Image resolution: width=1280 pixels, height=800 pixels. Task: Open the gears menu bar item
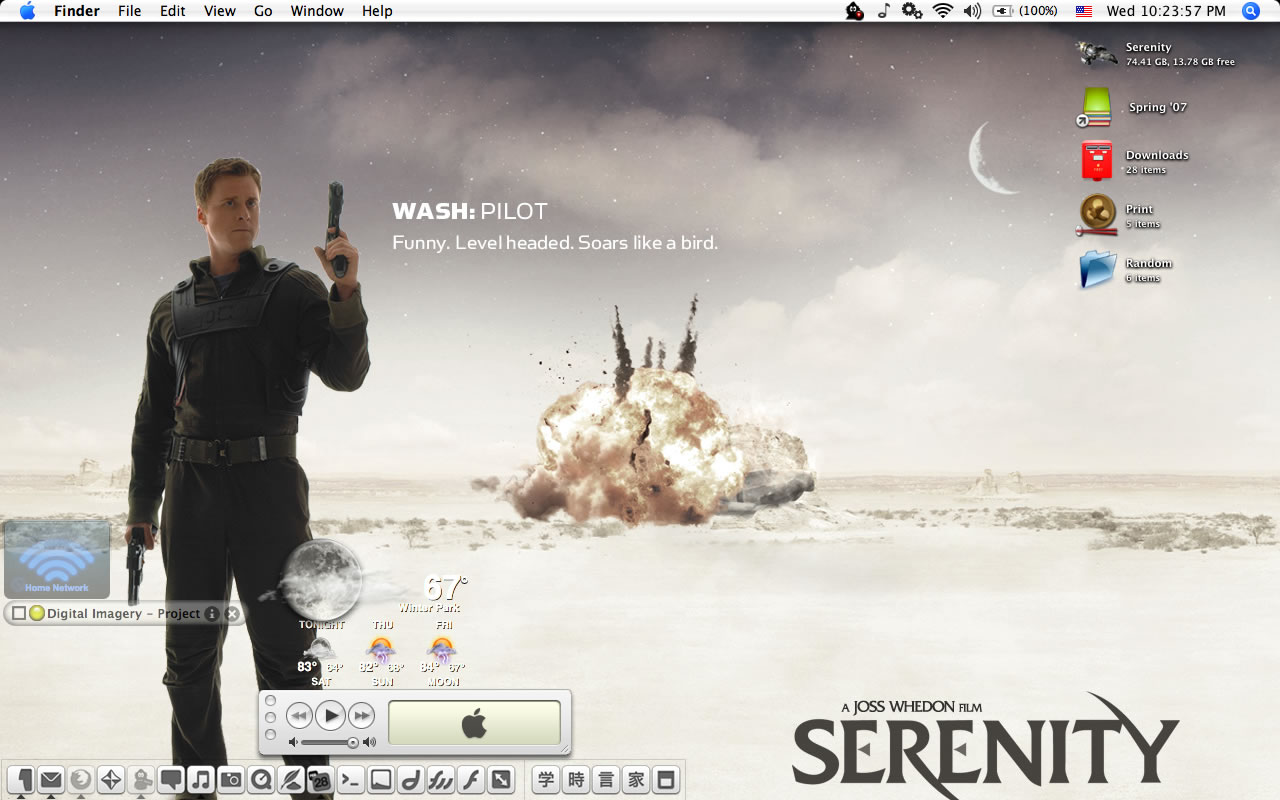click(911, 11)
